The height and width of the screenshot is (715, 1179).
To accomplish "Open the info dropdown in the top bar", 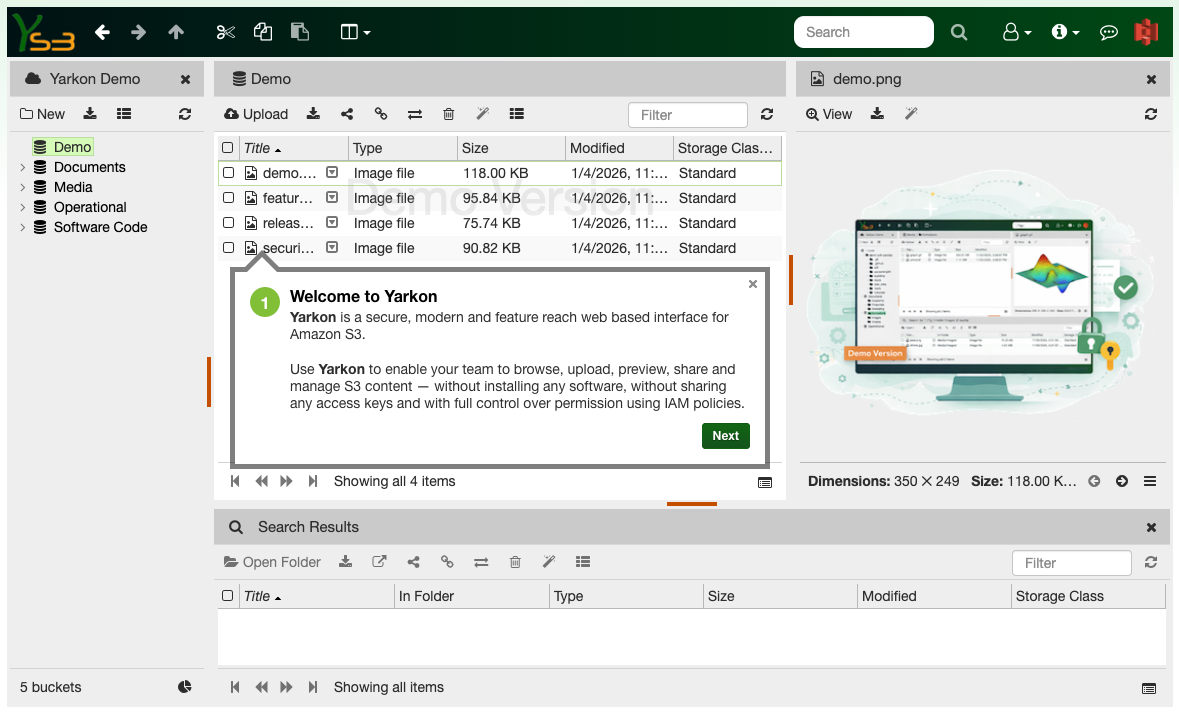I will coord(1065,31).
